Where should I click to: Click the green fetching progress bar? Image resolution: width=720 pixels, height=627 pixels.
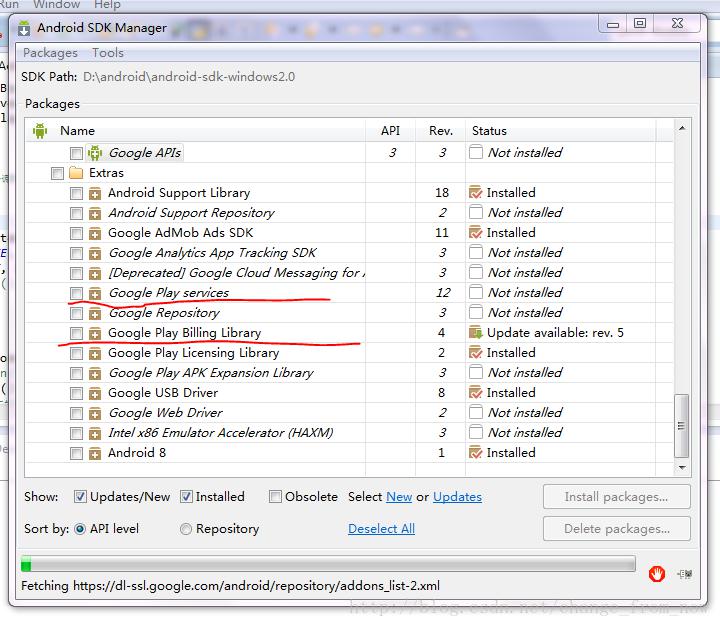click(x=328, y=564)
